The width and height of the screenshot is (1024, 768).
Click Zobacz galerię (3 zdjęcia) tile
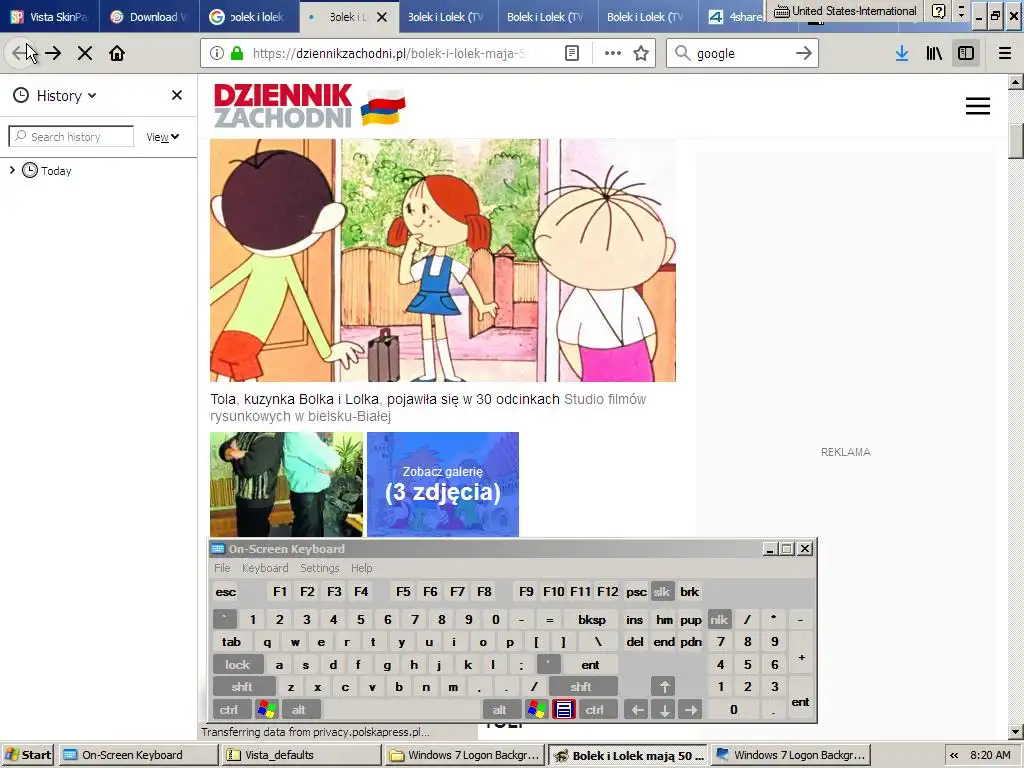[x=443, y=484]
